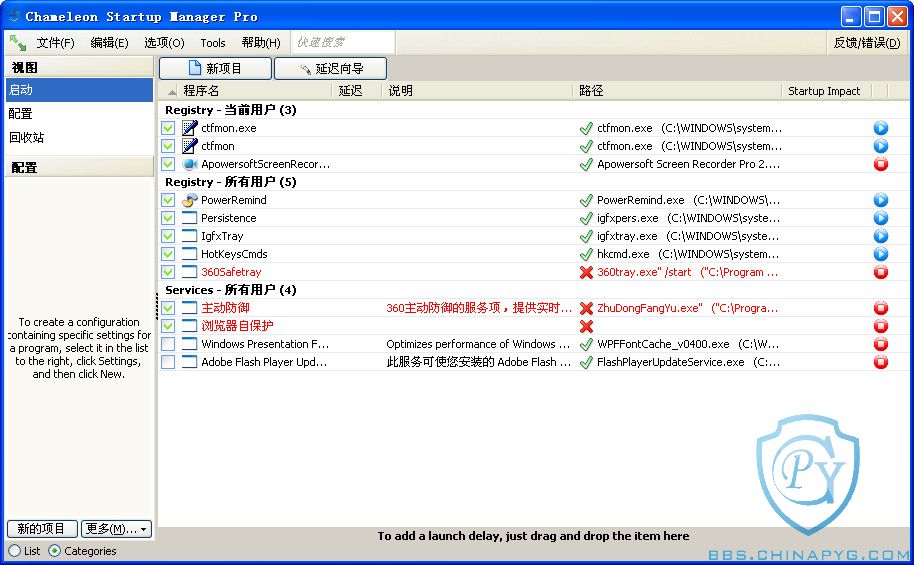Click the red stop icon for 360Safetray
Viewport: 914px width, 565px height.
[880, 272]
